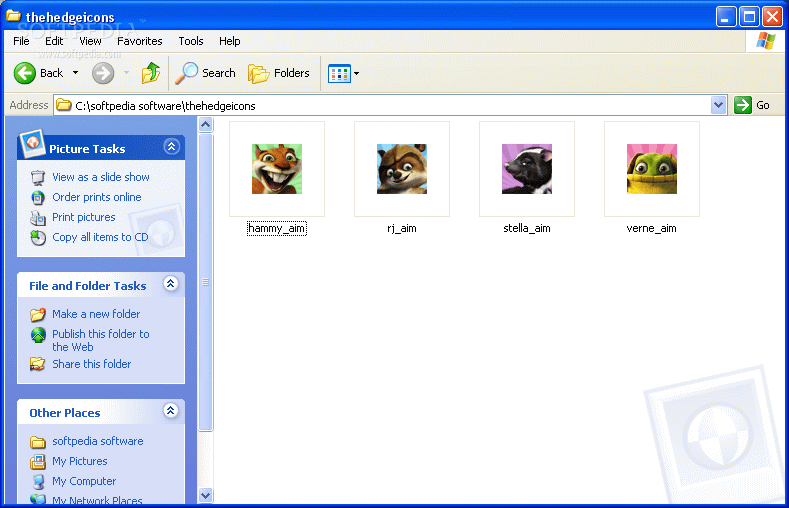Screen dimensions: 789x508
Task: Click the stella_aim file name label
Action: [x=527, y=228]
